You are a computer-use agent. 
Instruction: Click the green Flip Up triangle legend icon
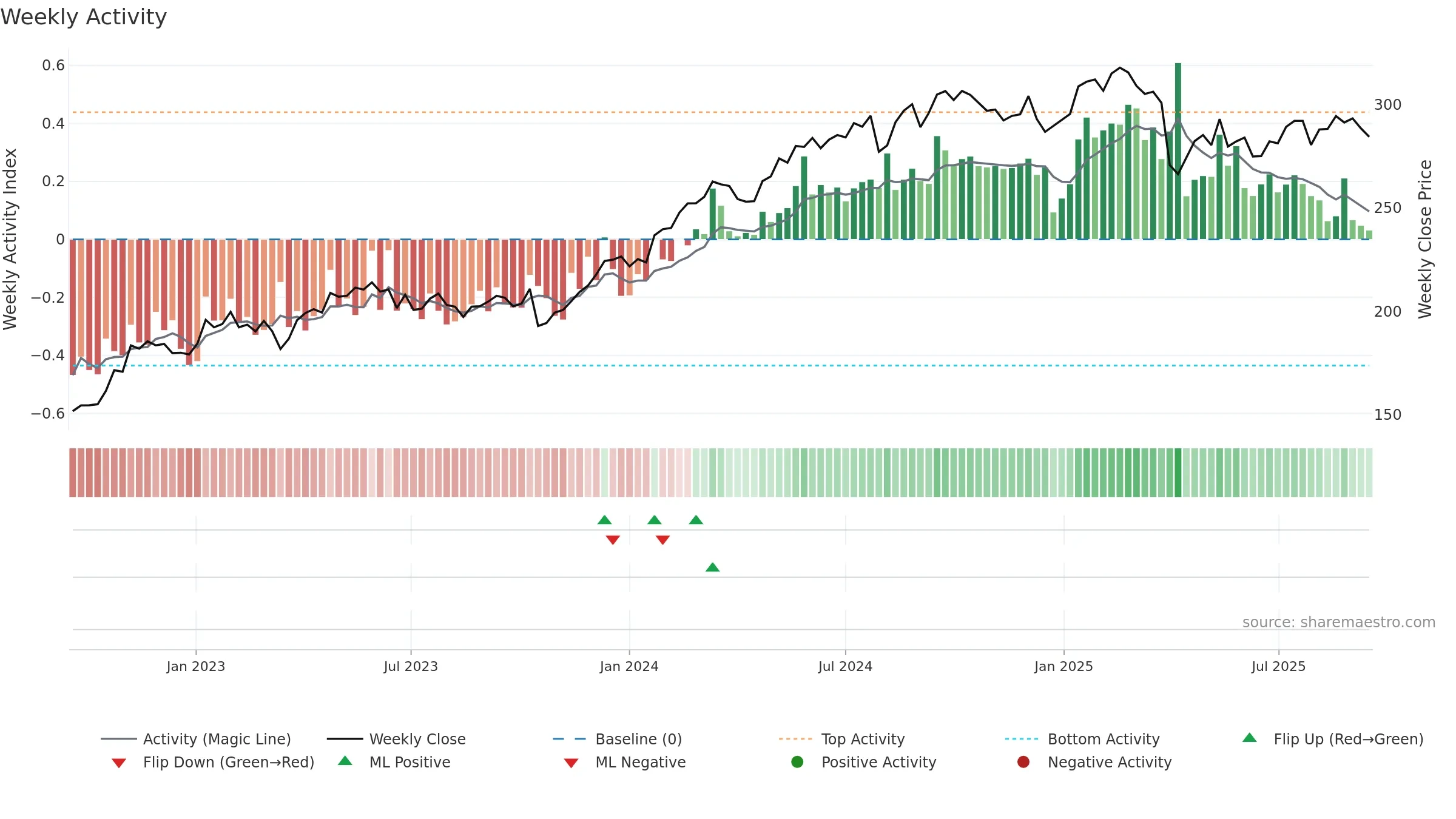click(1250, 738)
